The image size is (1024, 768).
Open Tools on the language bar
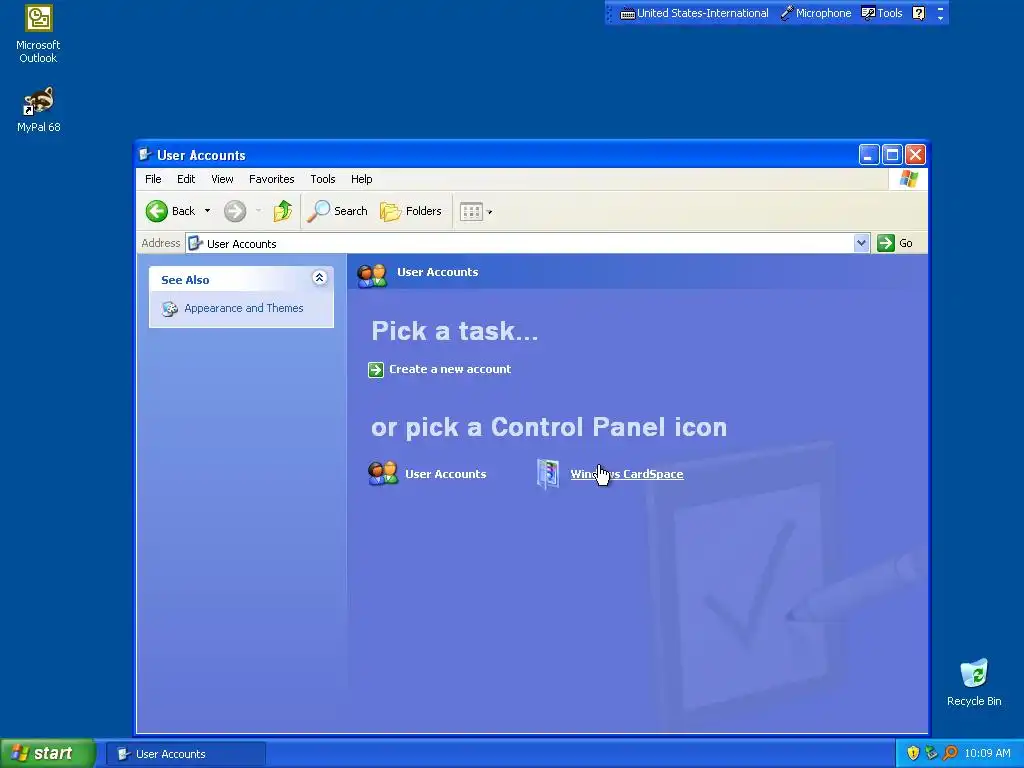click(882, 13)
